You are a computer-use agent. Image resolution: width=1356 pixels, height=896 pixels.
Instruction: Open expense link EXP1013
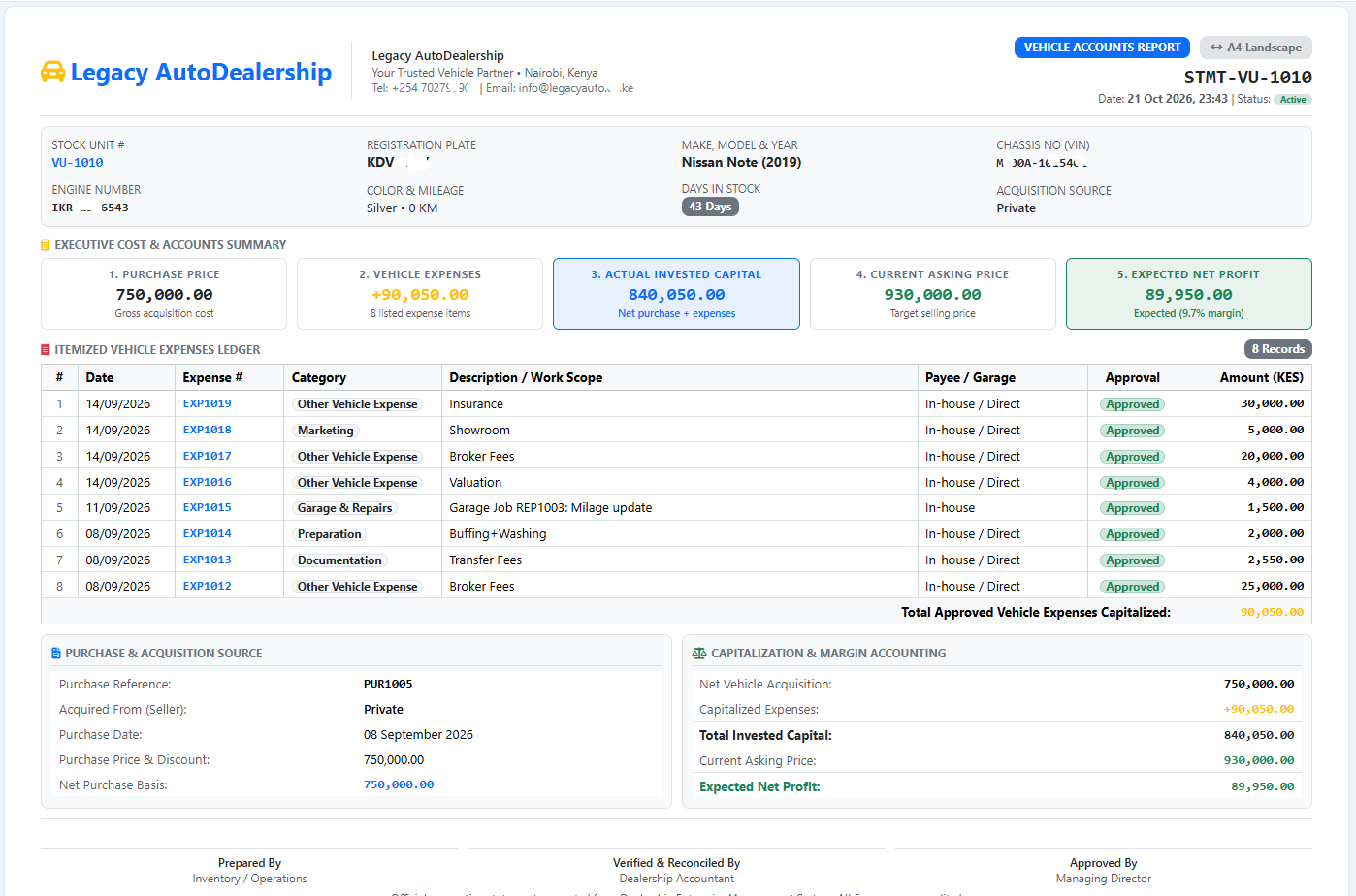tap(208, 560)
